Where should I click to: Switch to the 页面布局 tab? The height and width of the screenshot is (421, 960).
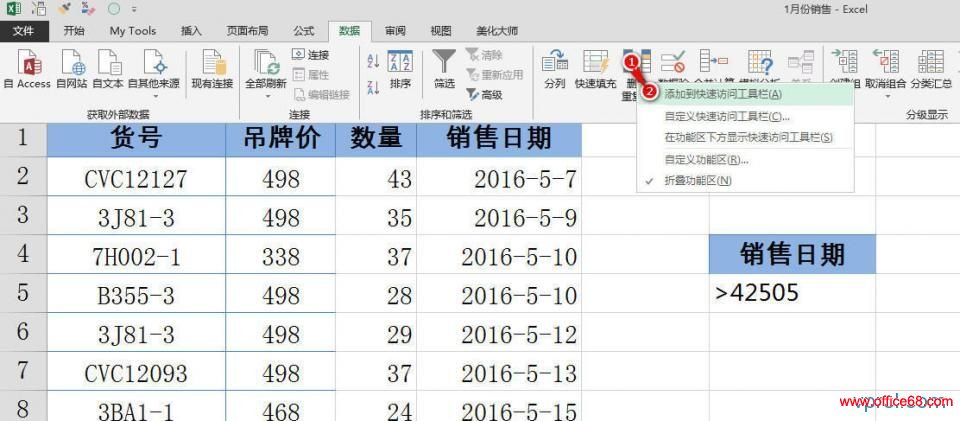(x=247, y=31)
